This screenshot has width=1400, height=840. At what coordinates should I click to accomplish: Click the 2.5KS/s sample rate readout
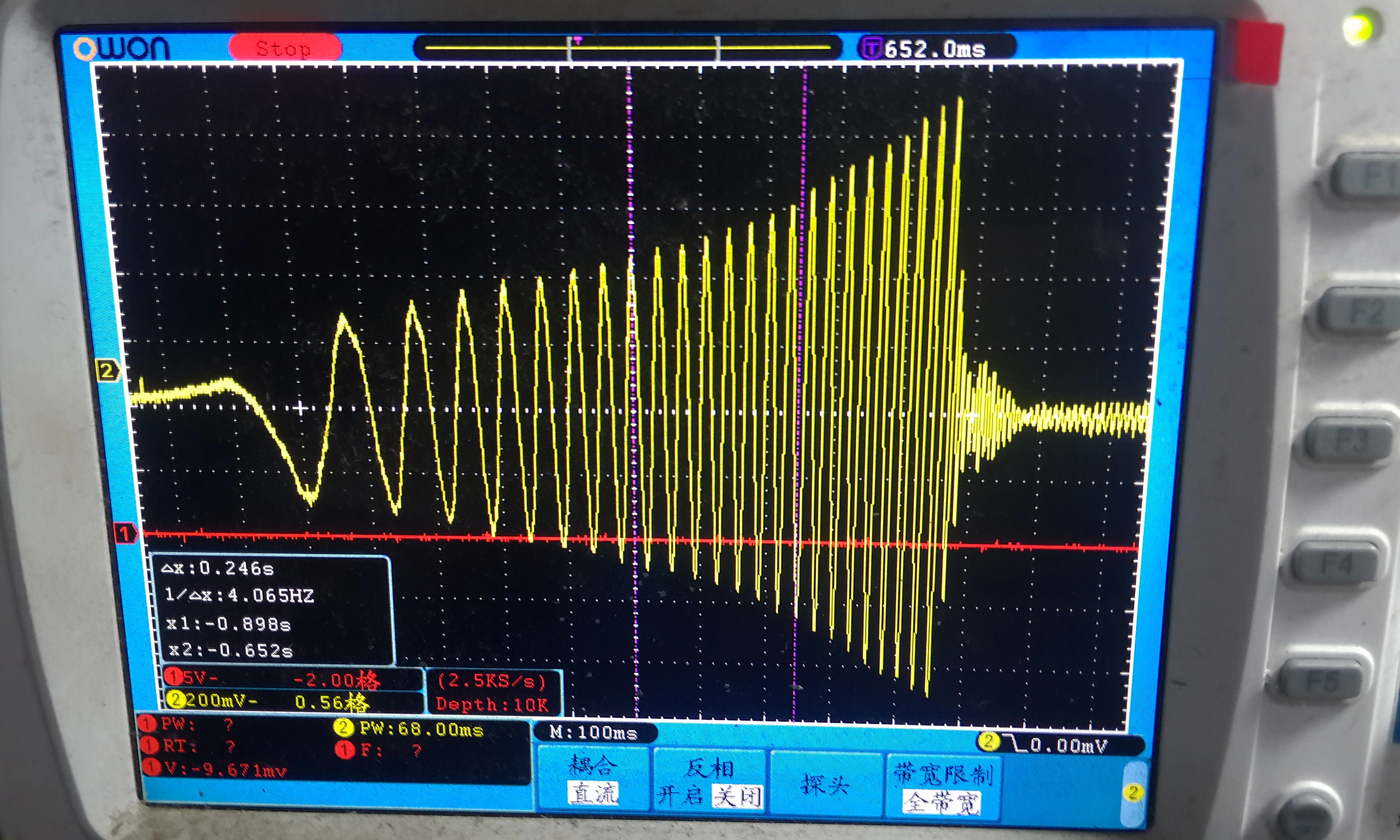coord(492,681)
